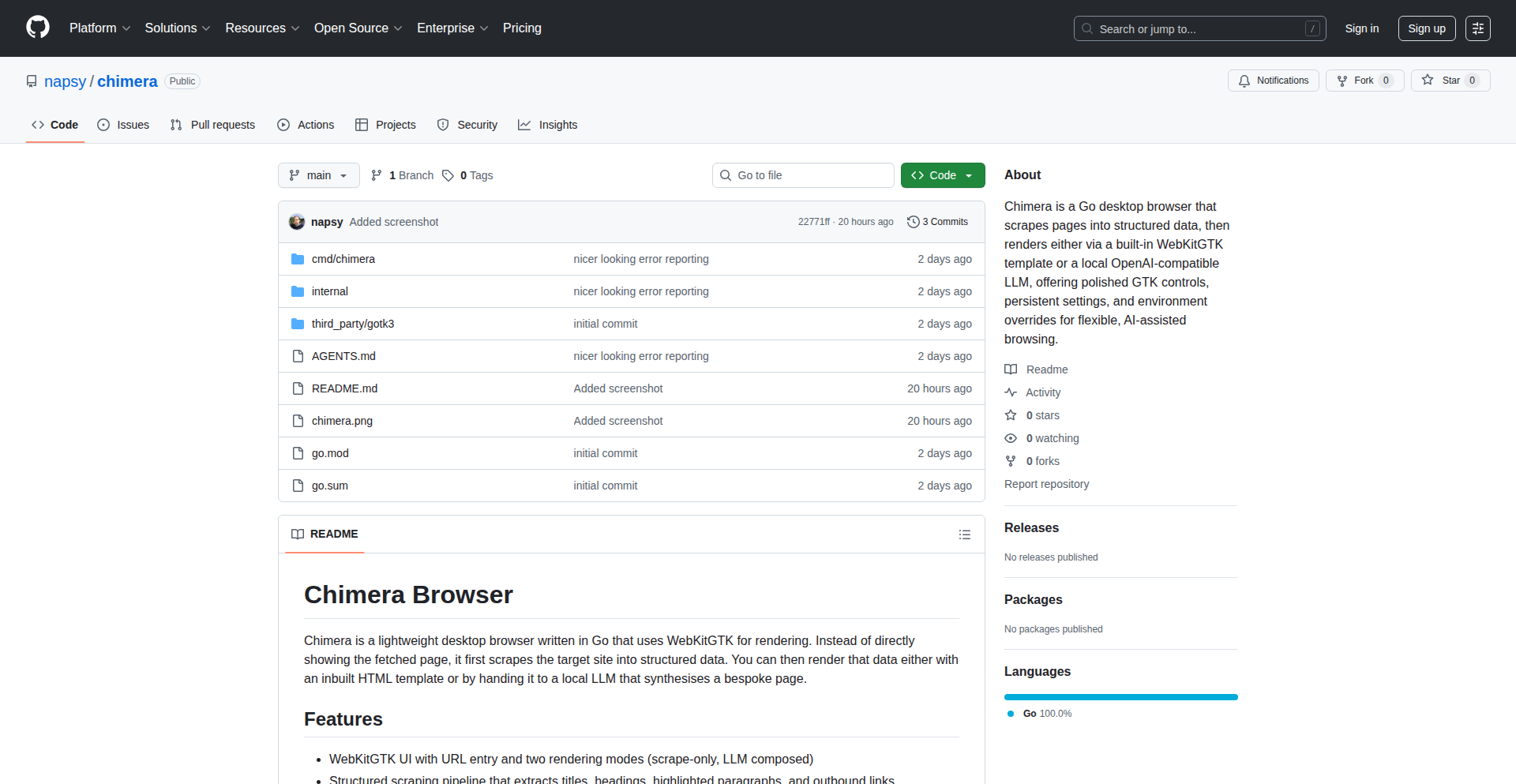
Task: Open the cmd/chimera folder
Action: pyautogui.click(x=343, y=259)
